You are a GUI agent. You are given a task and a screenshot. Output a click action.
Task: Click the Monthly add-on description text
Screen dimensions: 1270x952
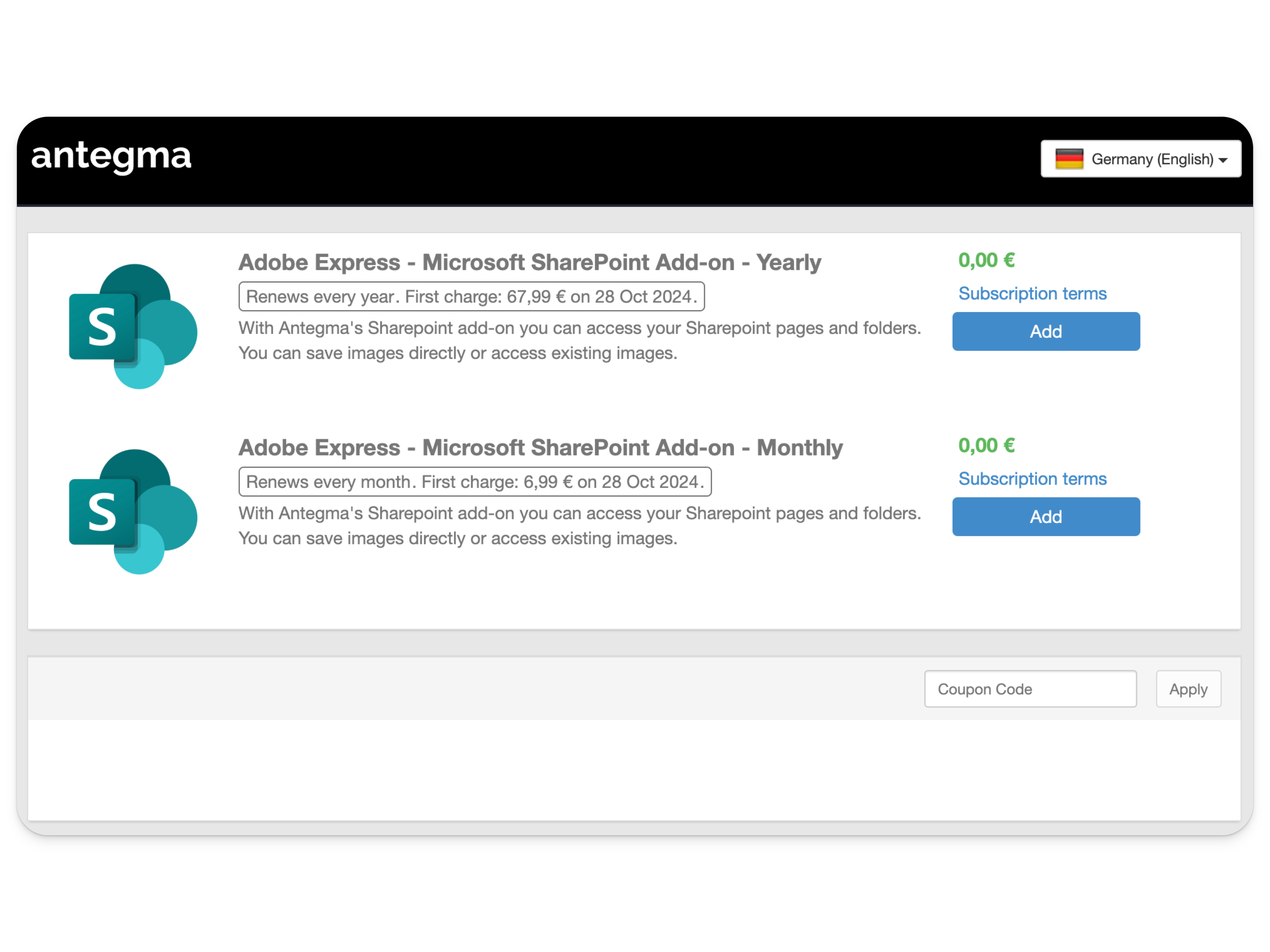tap(580, 526)
